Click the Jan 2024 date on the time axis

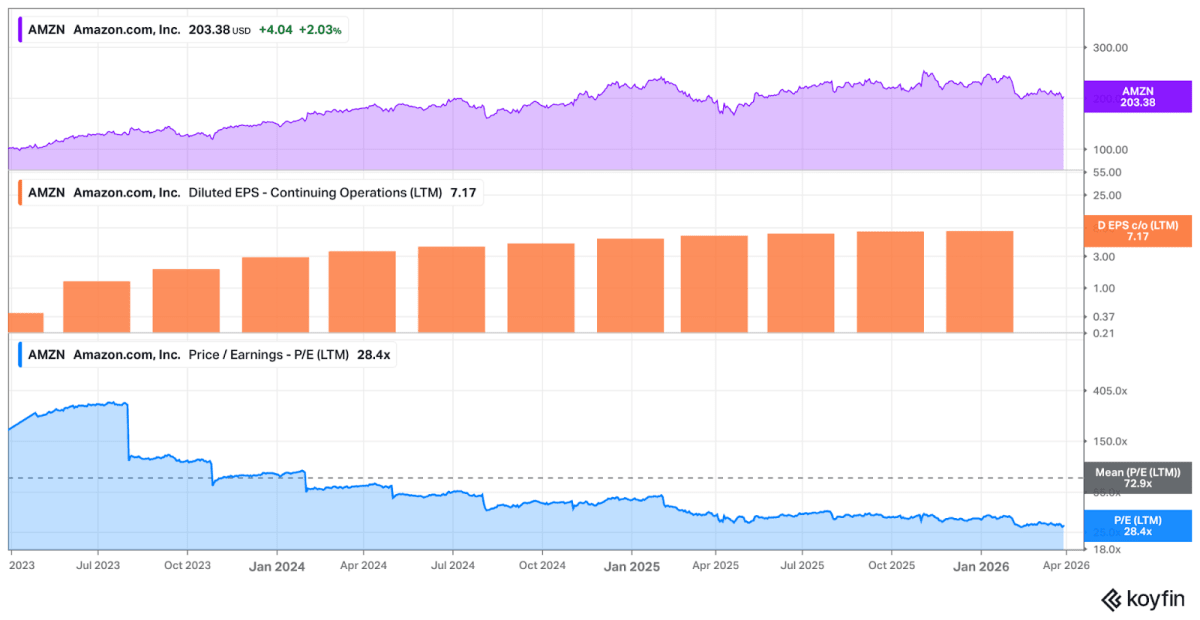(277, 566)
